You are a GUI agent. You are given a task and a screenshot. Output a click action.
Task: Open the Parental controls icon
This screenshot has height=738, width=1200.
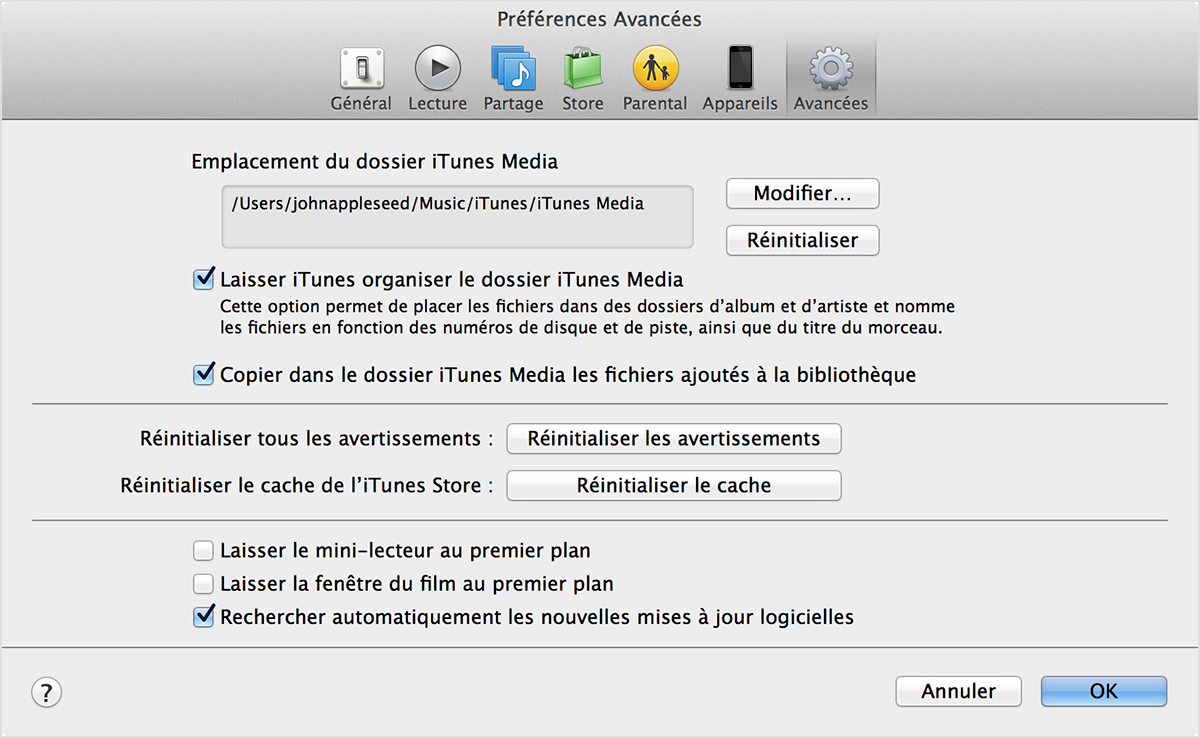tap(655, 70)
